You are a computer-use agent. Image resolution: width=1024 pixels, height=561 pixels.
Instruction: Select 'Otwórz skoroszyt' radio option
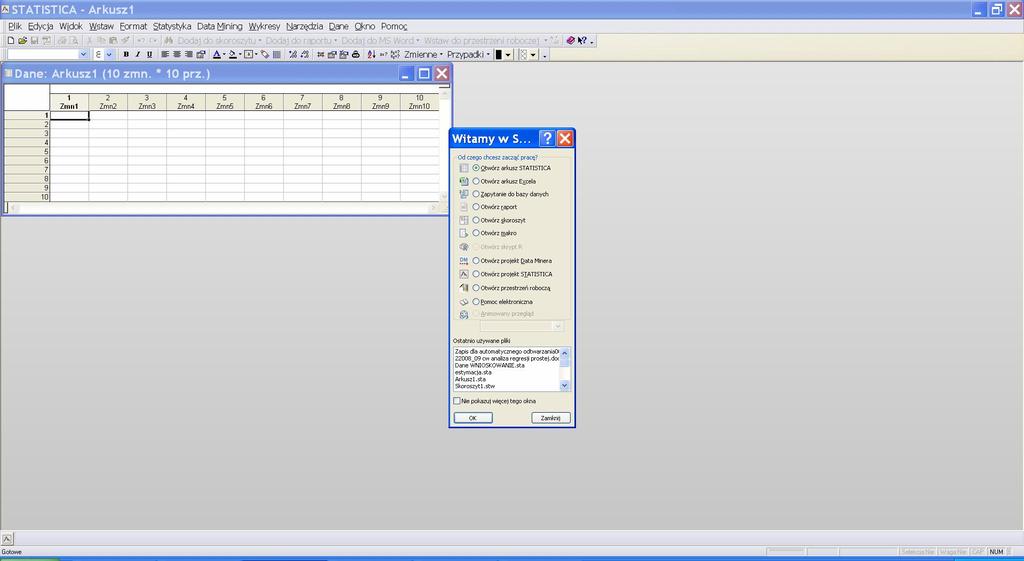(x=475, y=220)
